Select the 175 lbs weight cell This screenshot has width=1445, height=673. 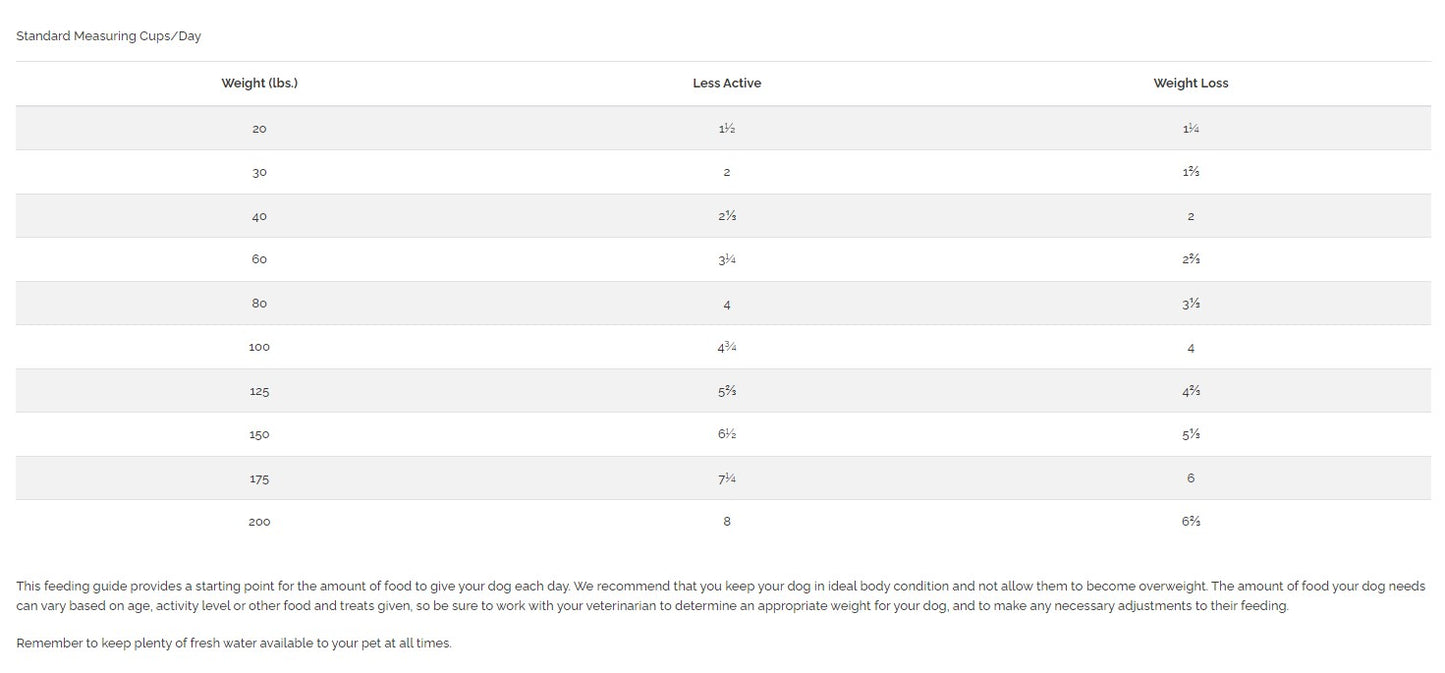[x=259, y=478]
